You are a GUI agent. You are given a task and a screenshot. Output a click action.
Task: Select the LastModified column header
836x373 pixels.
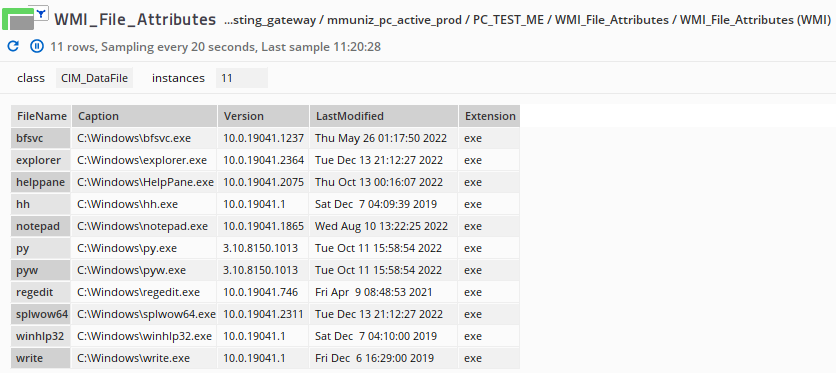pyautogui.click(x=383, y=116)
